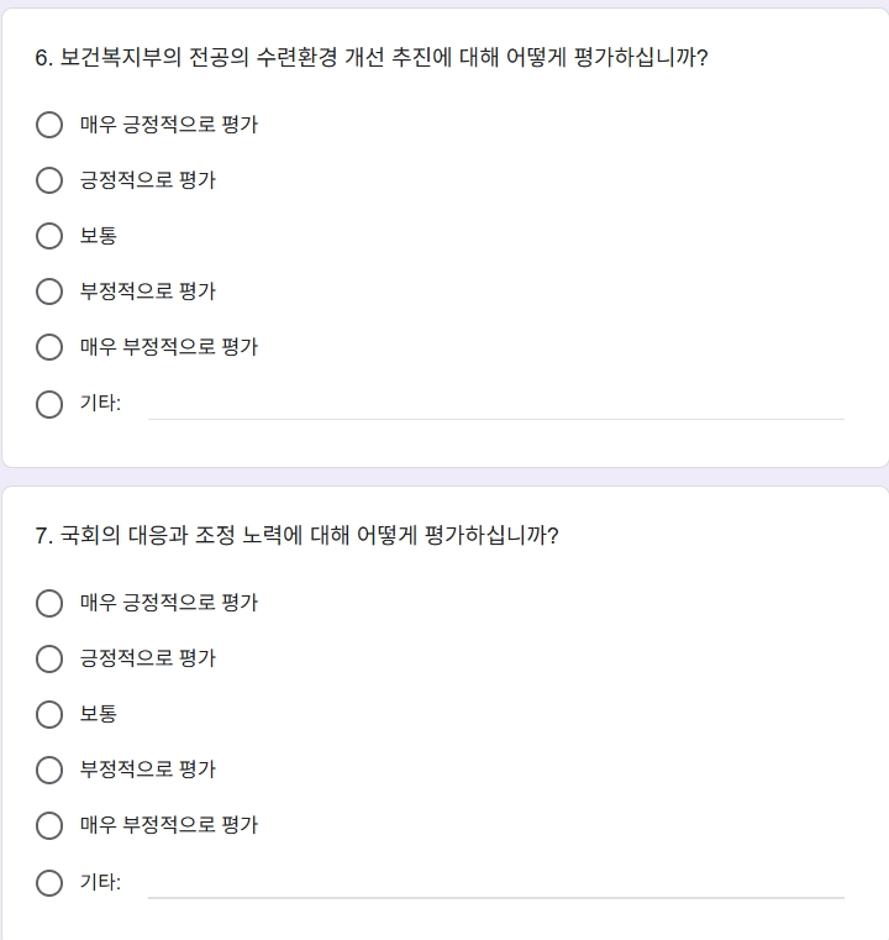The image size is (889, 940).
Task: Click the 기타 text field in question 7
Action: pyautogui.click(x=496, y=884)
